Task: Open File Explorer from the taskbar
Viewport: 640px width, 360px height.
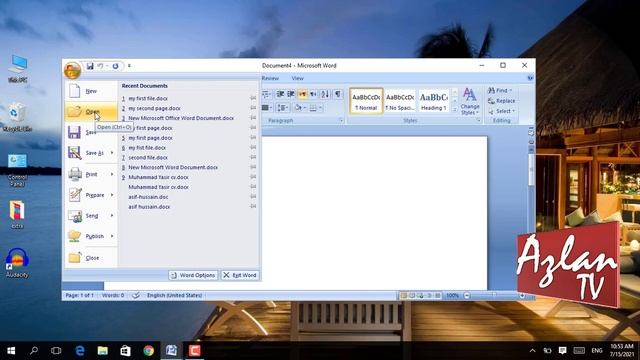Action: 102,351
